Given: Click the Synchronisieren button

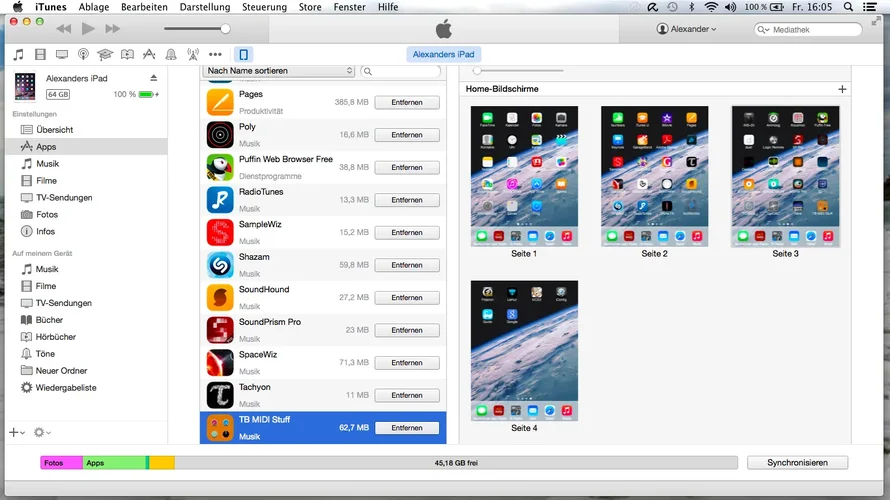Looking at the screenshot, I should [x=797, y=463].
